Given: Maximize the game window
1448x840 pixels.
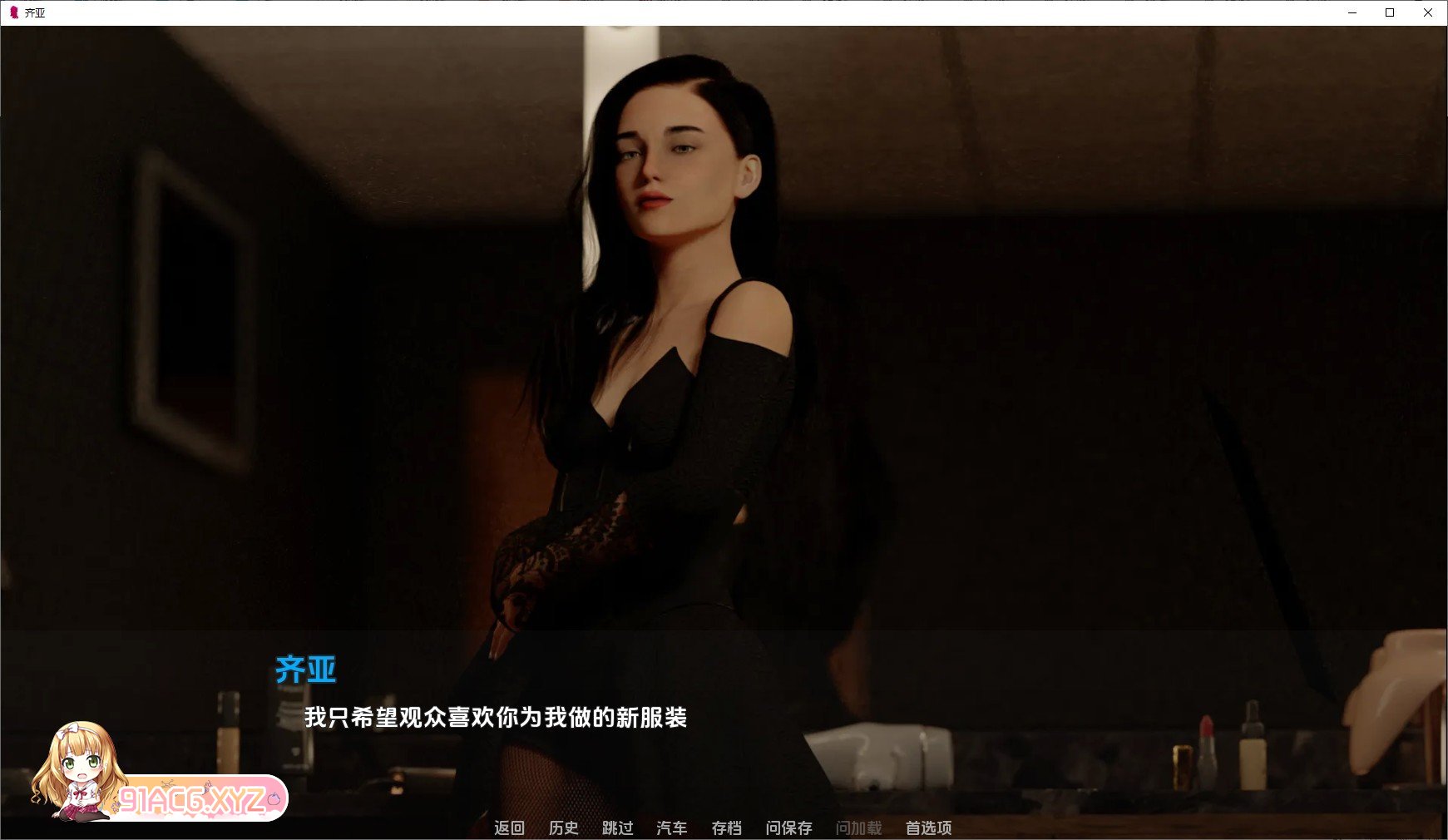Looking at the screenshot, I should point(1390,12).
